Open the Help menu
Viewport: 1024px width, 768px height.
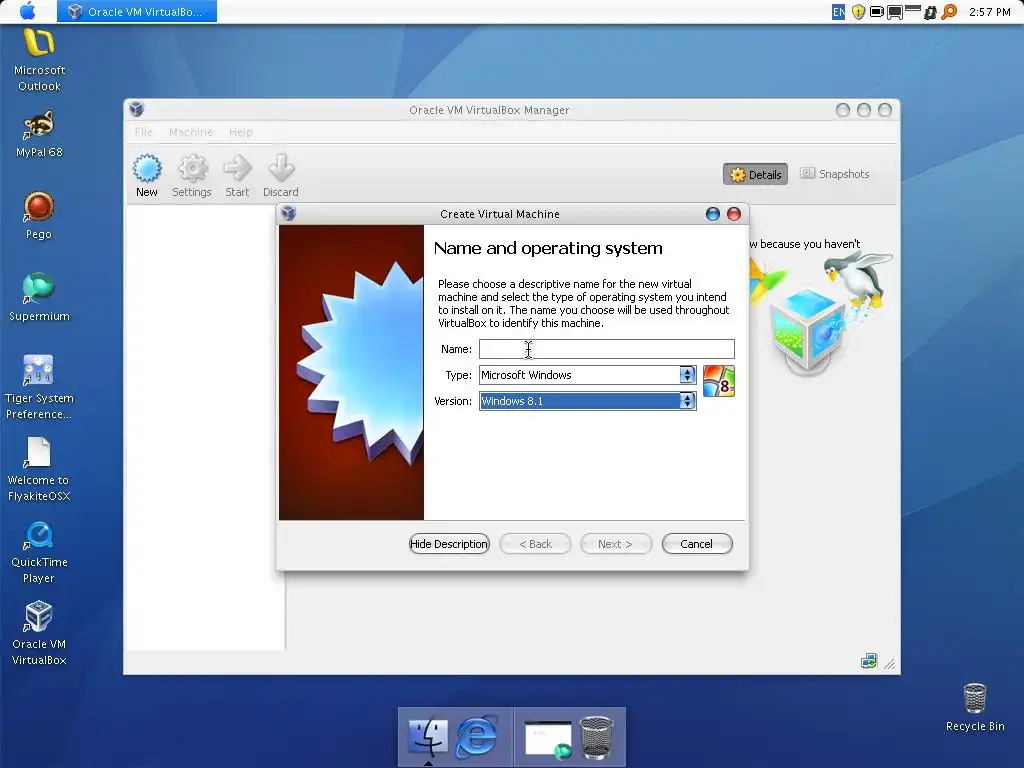point(240,132)
